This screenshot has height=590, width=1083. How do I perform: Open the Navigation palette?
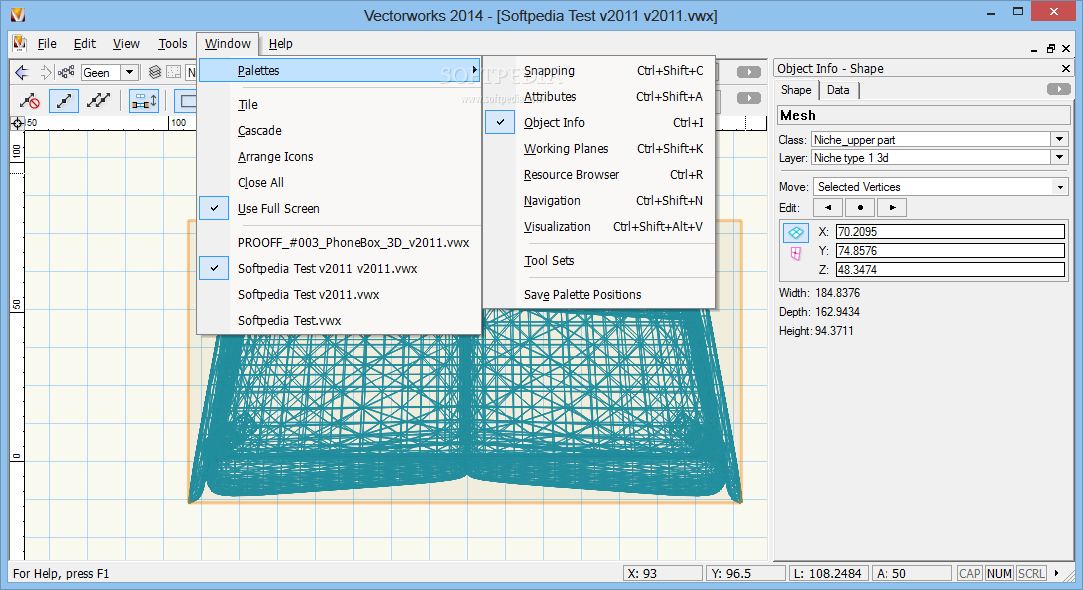[x=600, y=200]
